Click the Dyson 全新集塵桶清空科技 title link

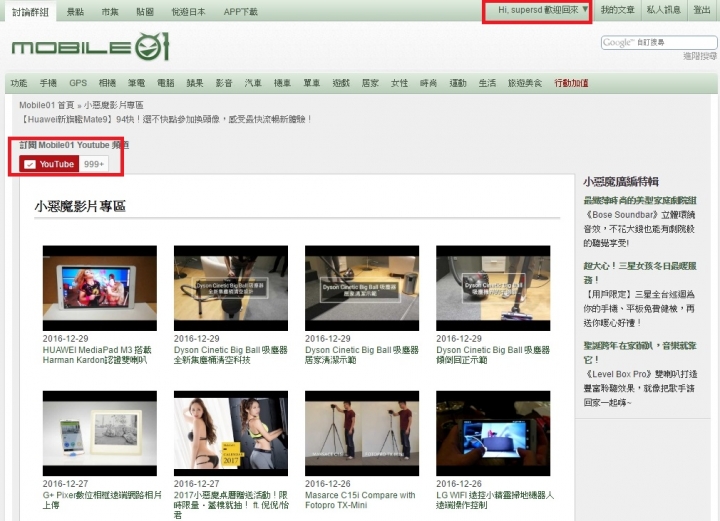coord(231,355)
